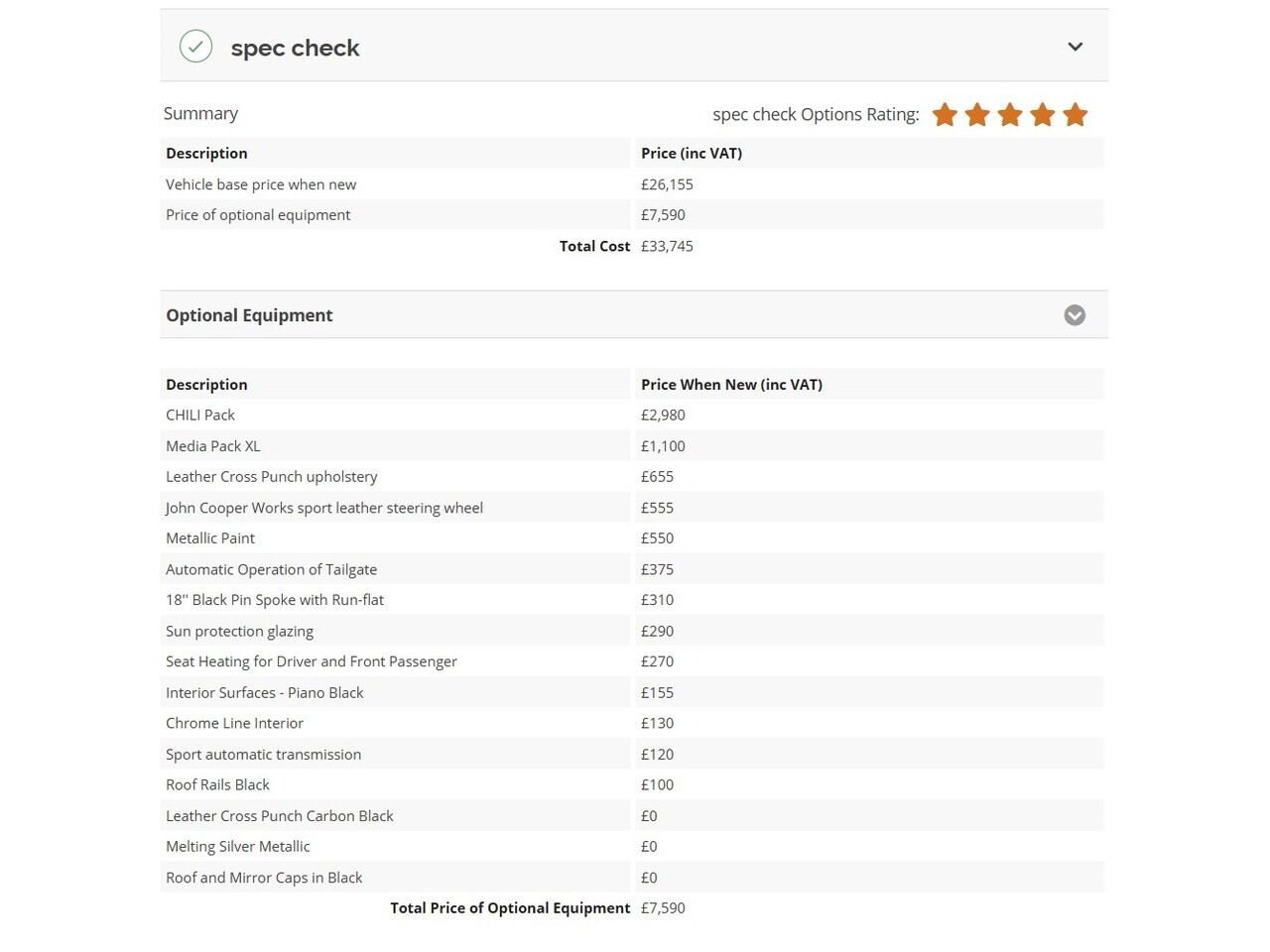Click Price When New (inc VAT) header
The width and height of the screenshot is (1270, 952).
pyautogui.click(x=731, y=385)
